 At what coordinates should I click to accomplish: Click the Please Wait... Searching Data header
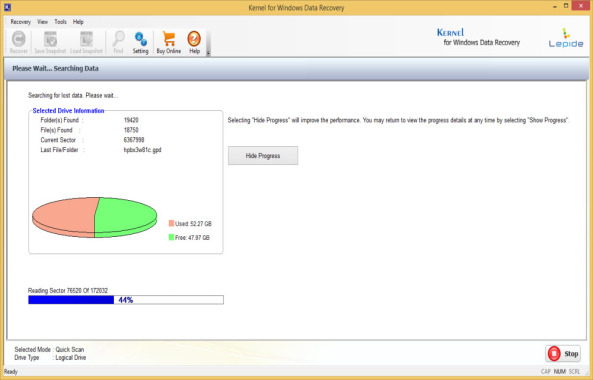(55, 69)
